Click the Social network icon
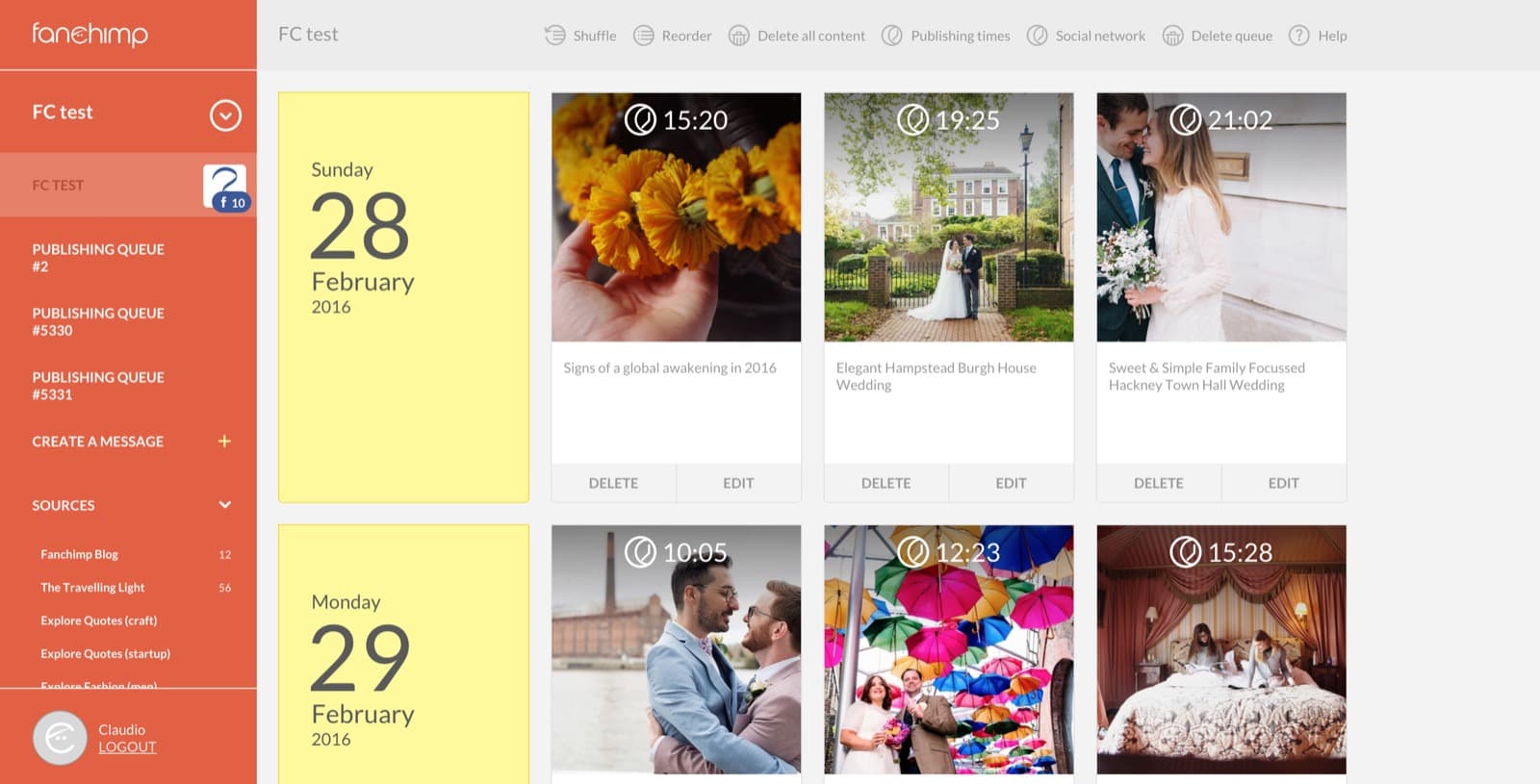The height and width of the screenshot is (784, 1540). pos(1038,36)
